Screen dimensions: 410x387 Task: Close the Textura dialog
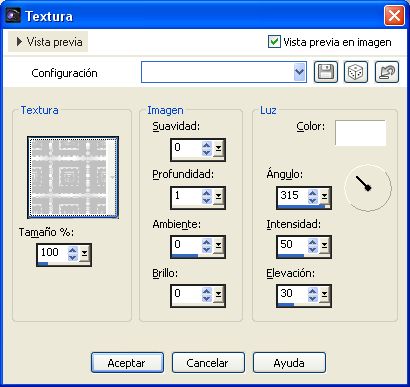click(394, 16)
